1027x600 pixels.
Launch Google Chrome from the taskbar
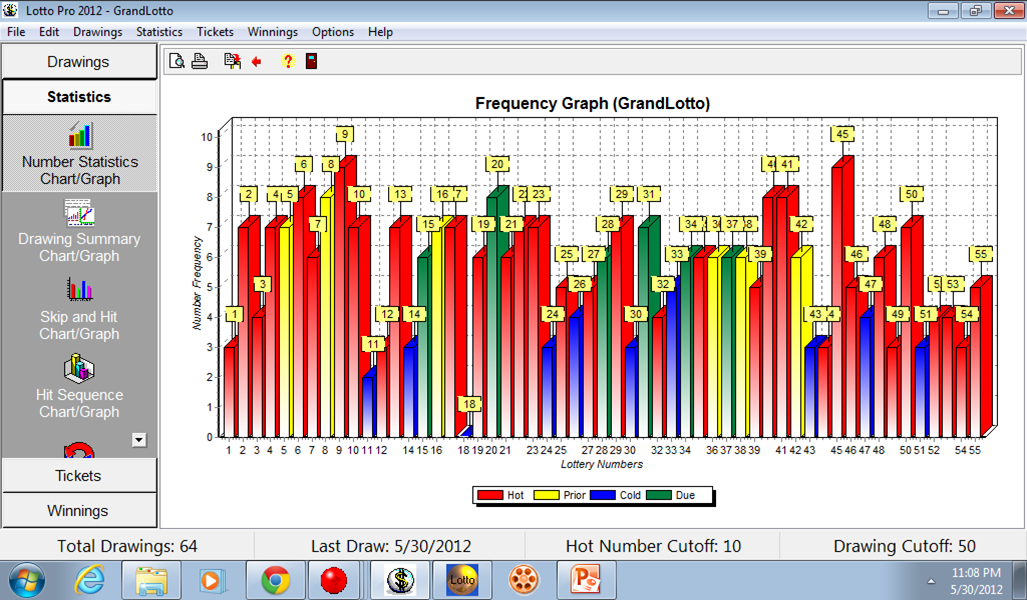(x=275, y=580)
